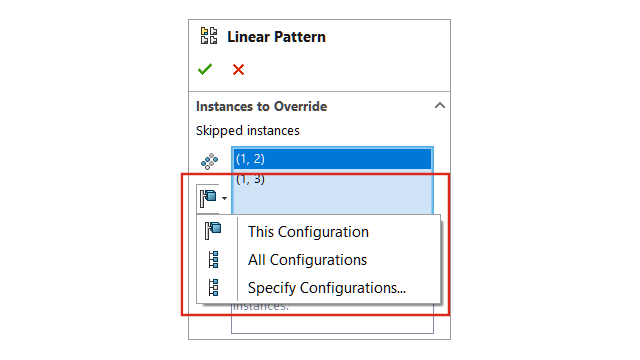Choose All Configurations from the menu
This screenshot has width=640, height=360.
tap(307, 260)
